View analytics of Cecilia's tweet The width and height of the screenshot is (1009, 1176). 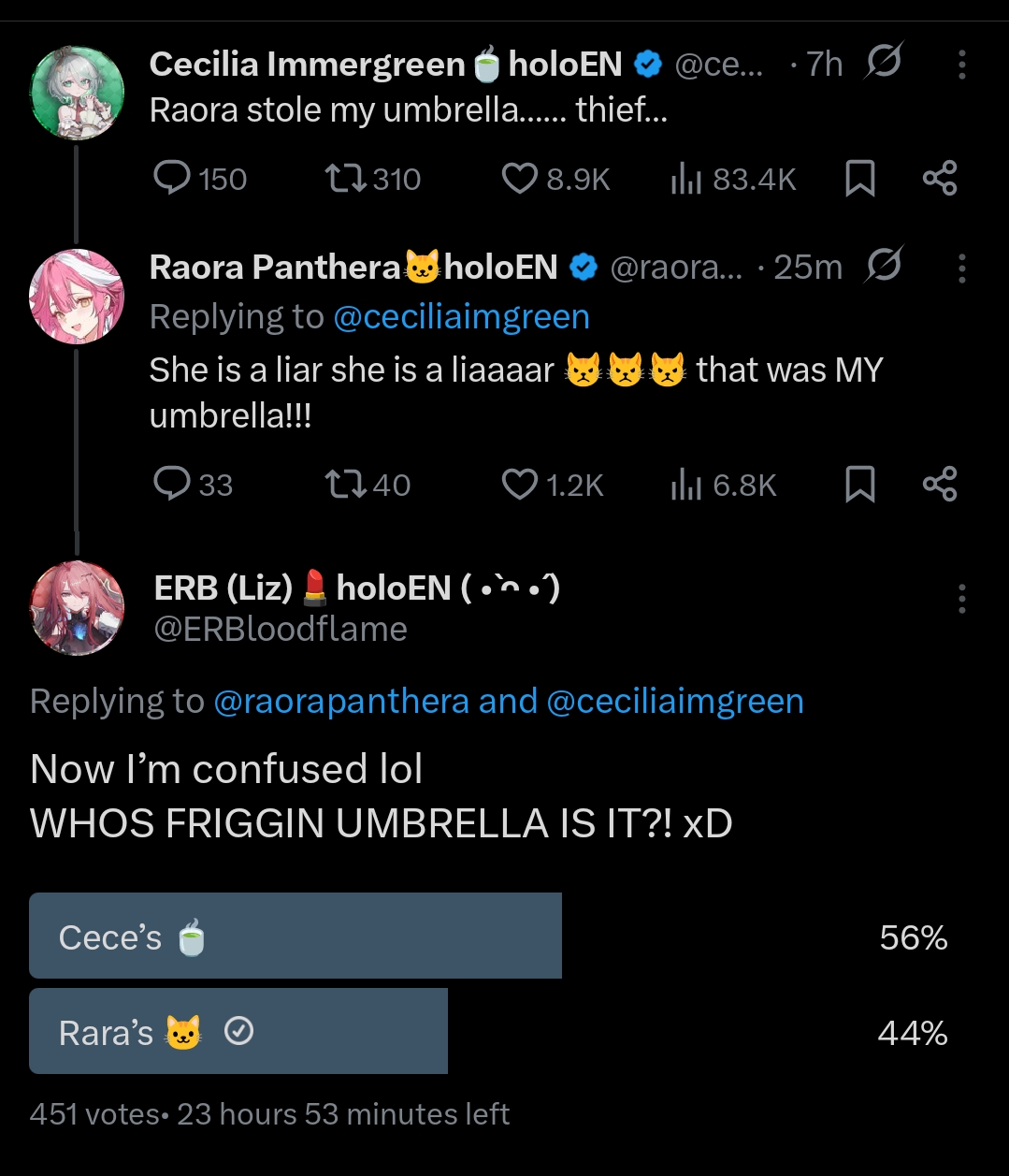[x=686, y=178]
